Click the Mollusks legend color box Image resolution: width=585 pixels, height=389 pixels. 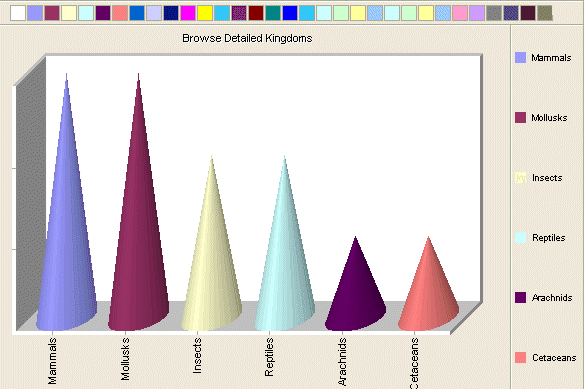click(x=520, y=117)
